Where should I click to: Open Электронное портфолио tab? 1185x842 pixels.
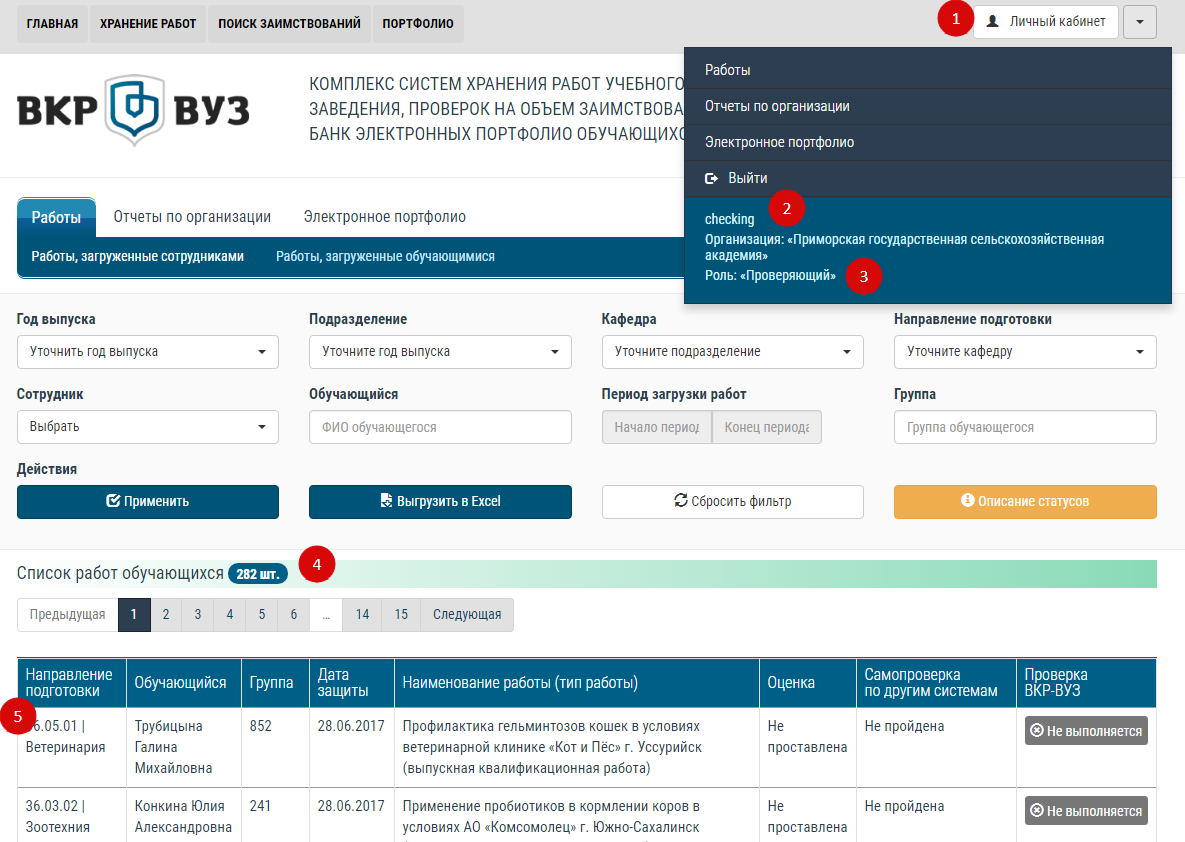point(384,217)
